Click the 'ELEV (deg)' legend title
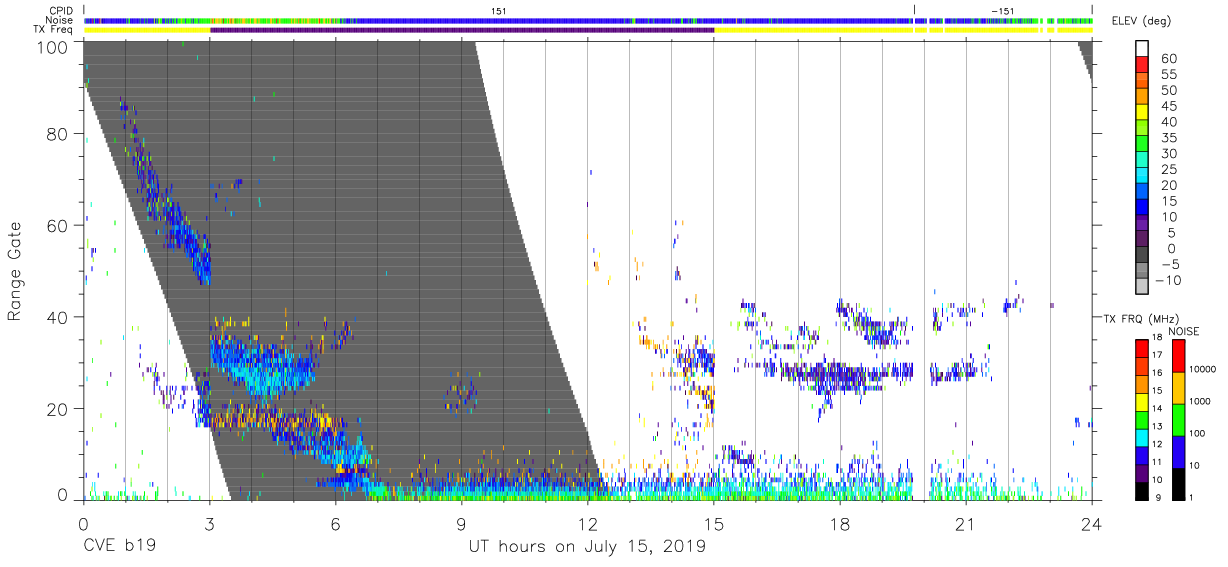The width and height of the screenshot is (1228, 567). click(x=1141, y=22)
